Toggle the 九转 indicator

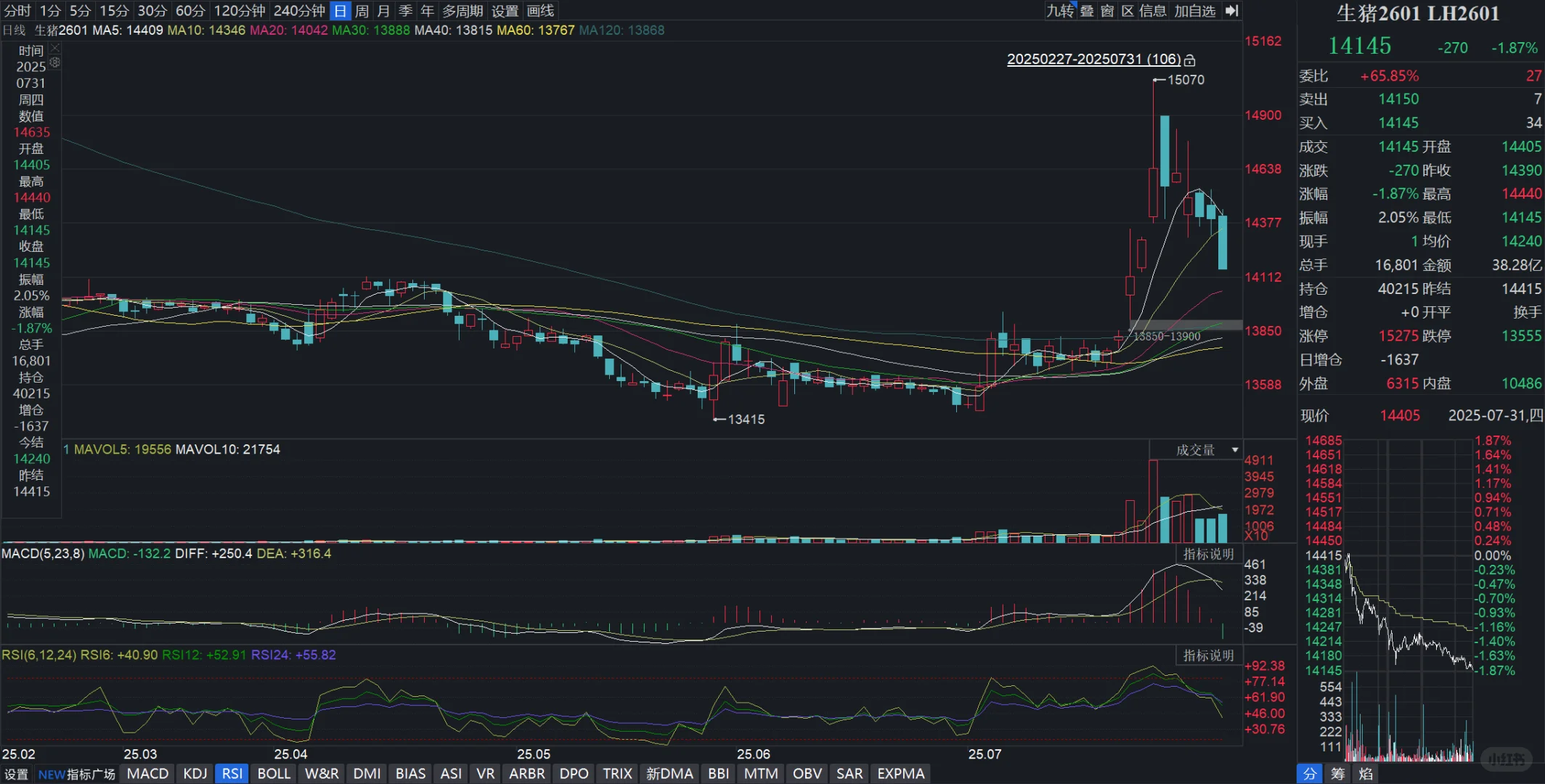(x=1059, y=10)
